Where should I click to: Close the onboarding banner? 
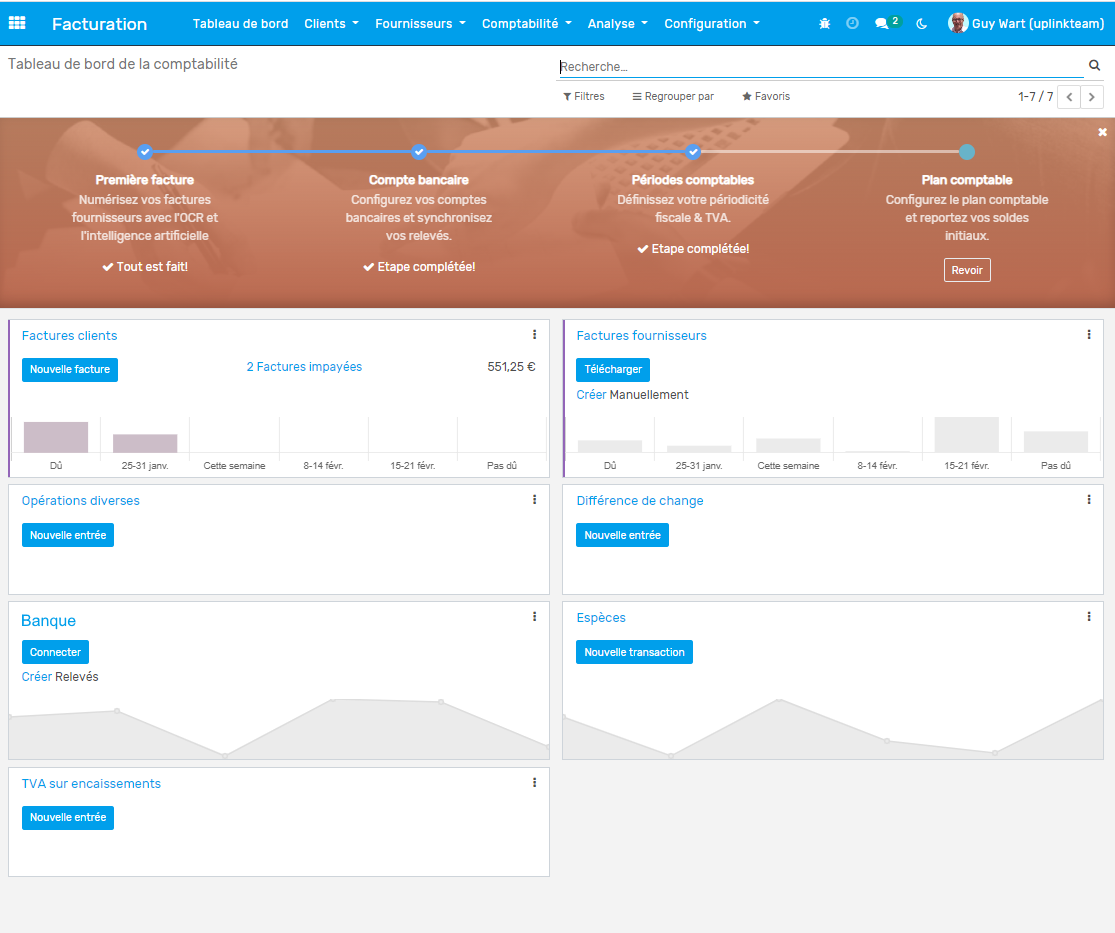1102,132
